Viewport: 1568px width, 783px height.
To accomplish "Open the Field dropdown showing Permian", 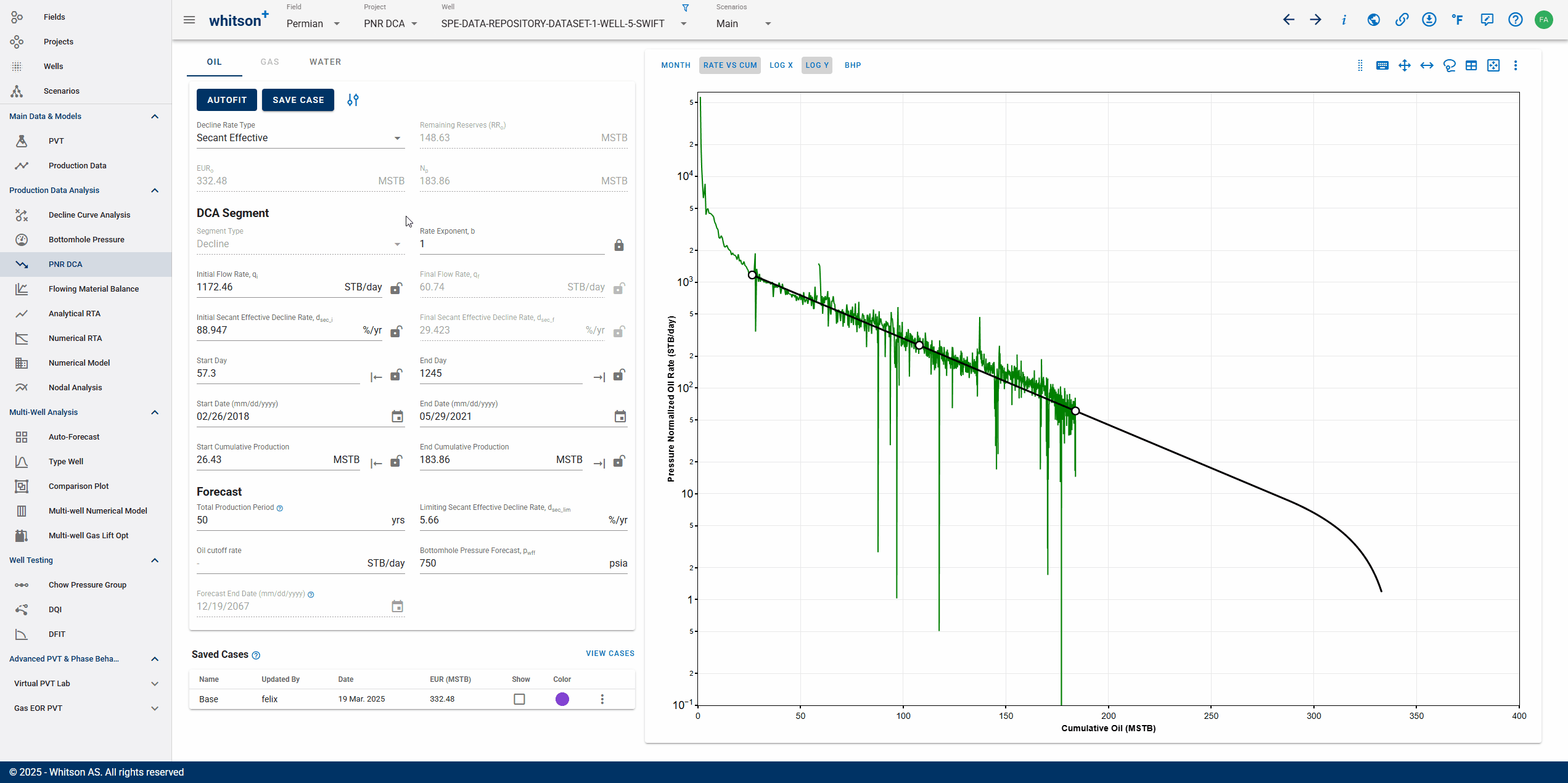I will click(x=313, y=23).
